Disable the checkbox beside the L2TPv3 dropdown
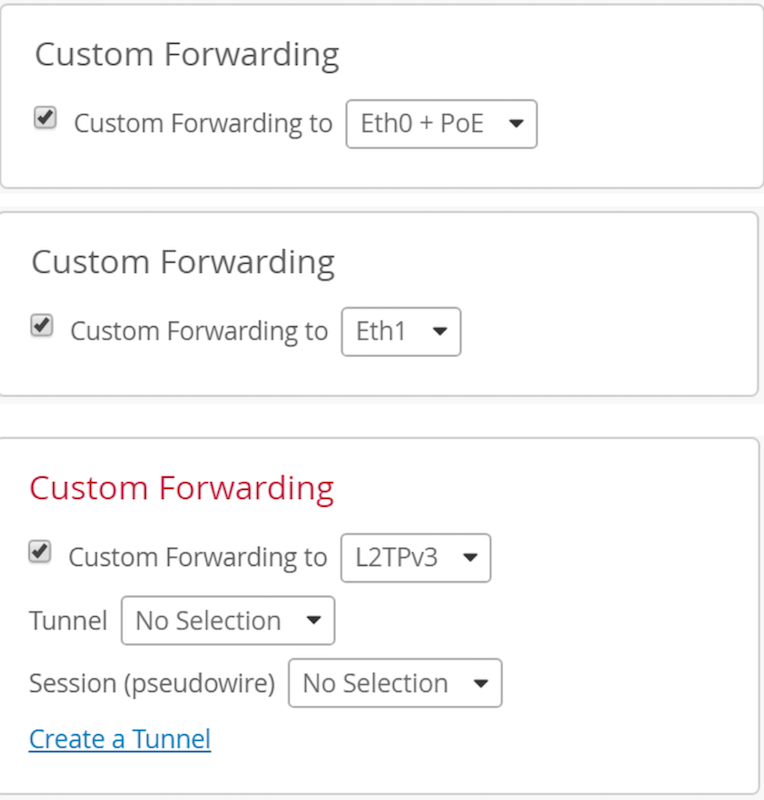This screenshot has width=764, height=800. (x=40, y=552)
